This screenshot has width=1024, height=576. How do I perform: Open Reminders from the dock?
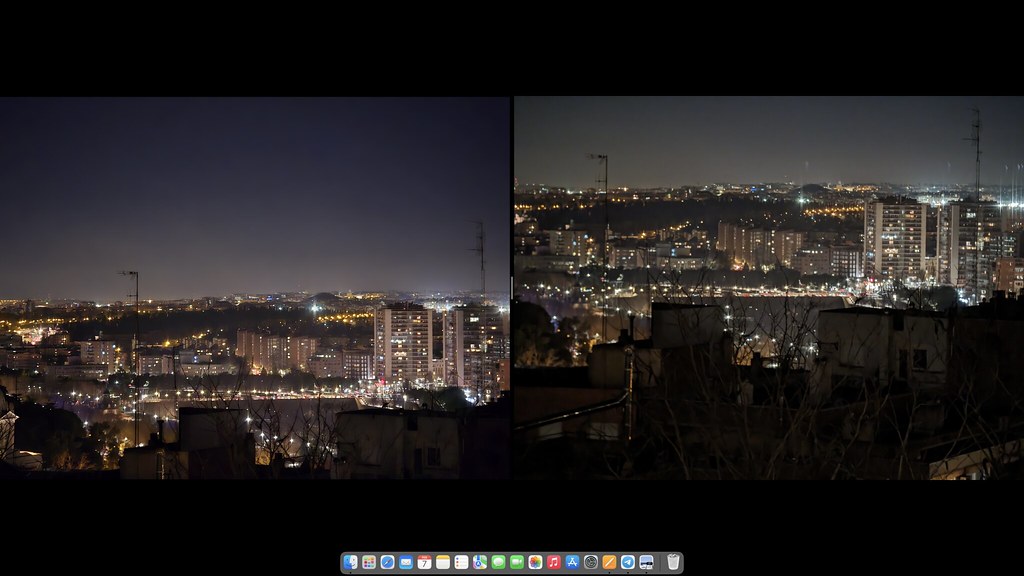pos(461,562)
